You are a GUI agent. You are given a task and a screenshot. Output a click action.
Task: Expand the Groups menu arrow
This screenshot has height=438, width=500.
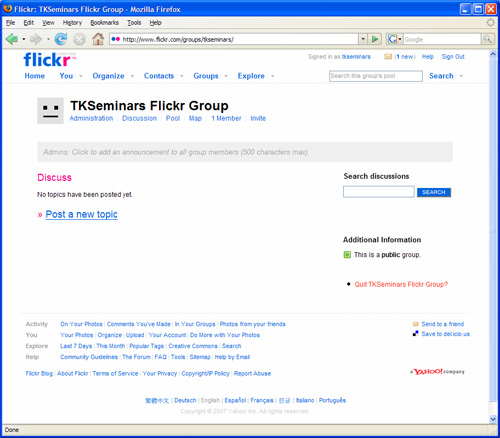click(226, 76)
